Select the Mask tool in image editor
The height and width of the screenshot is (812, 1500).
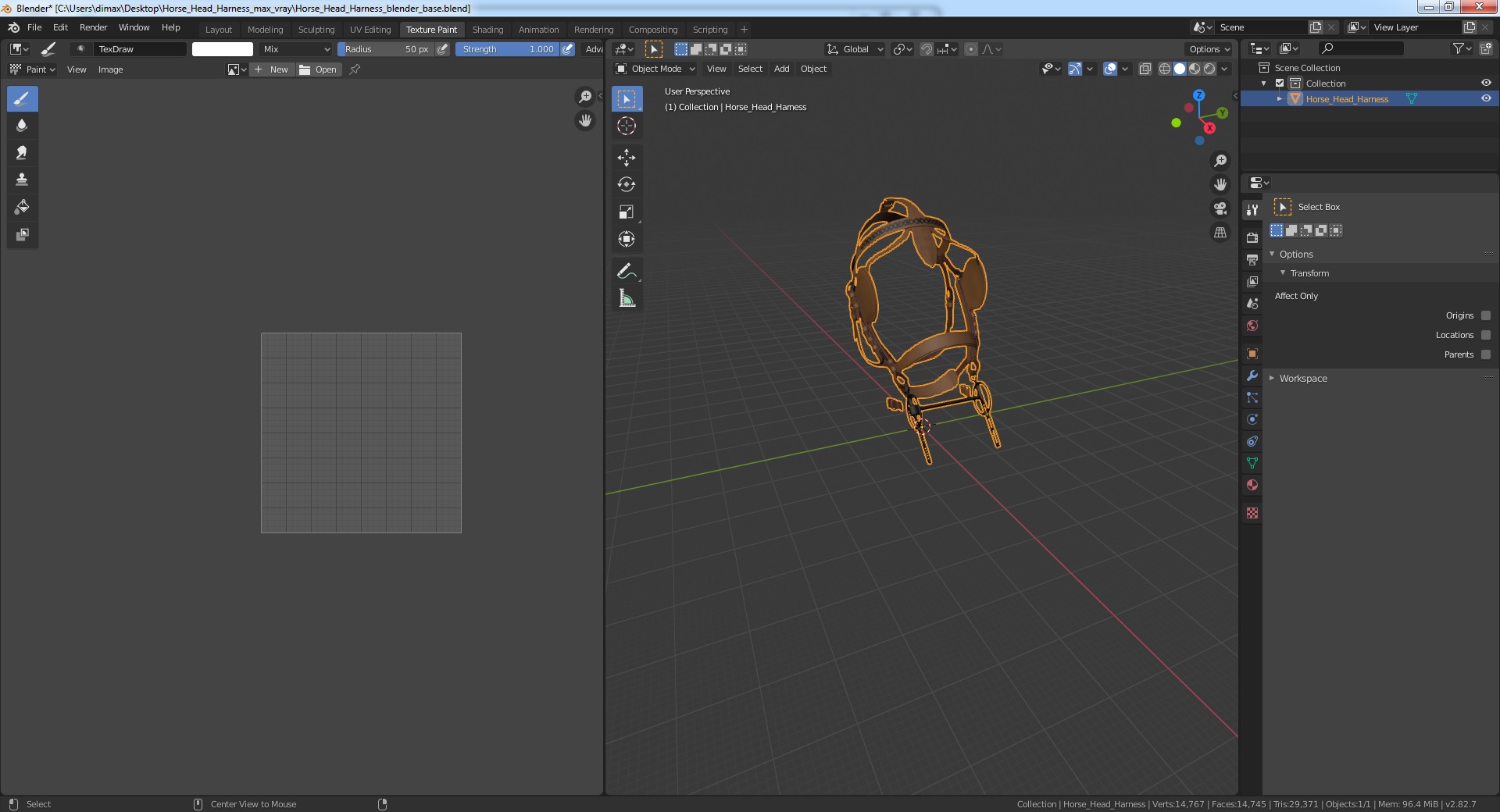pos(22,234)
